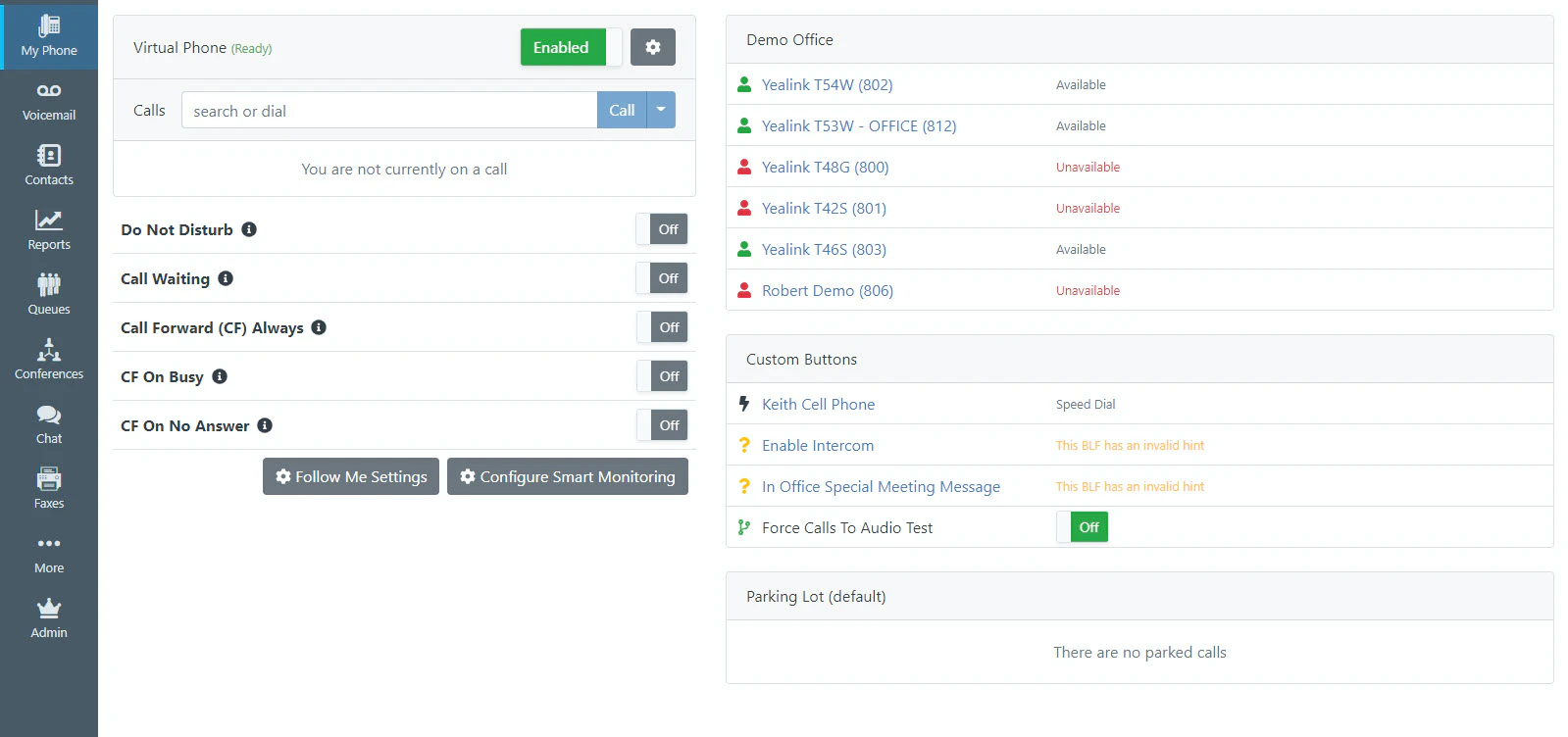Open the More menu in sidebar
The image size is (1568, 737).
[x=49, y=555]
